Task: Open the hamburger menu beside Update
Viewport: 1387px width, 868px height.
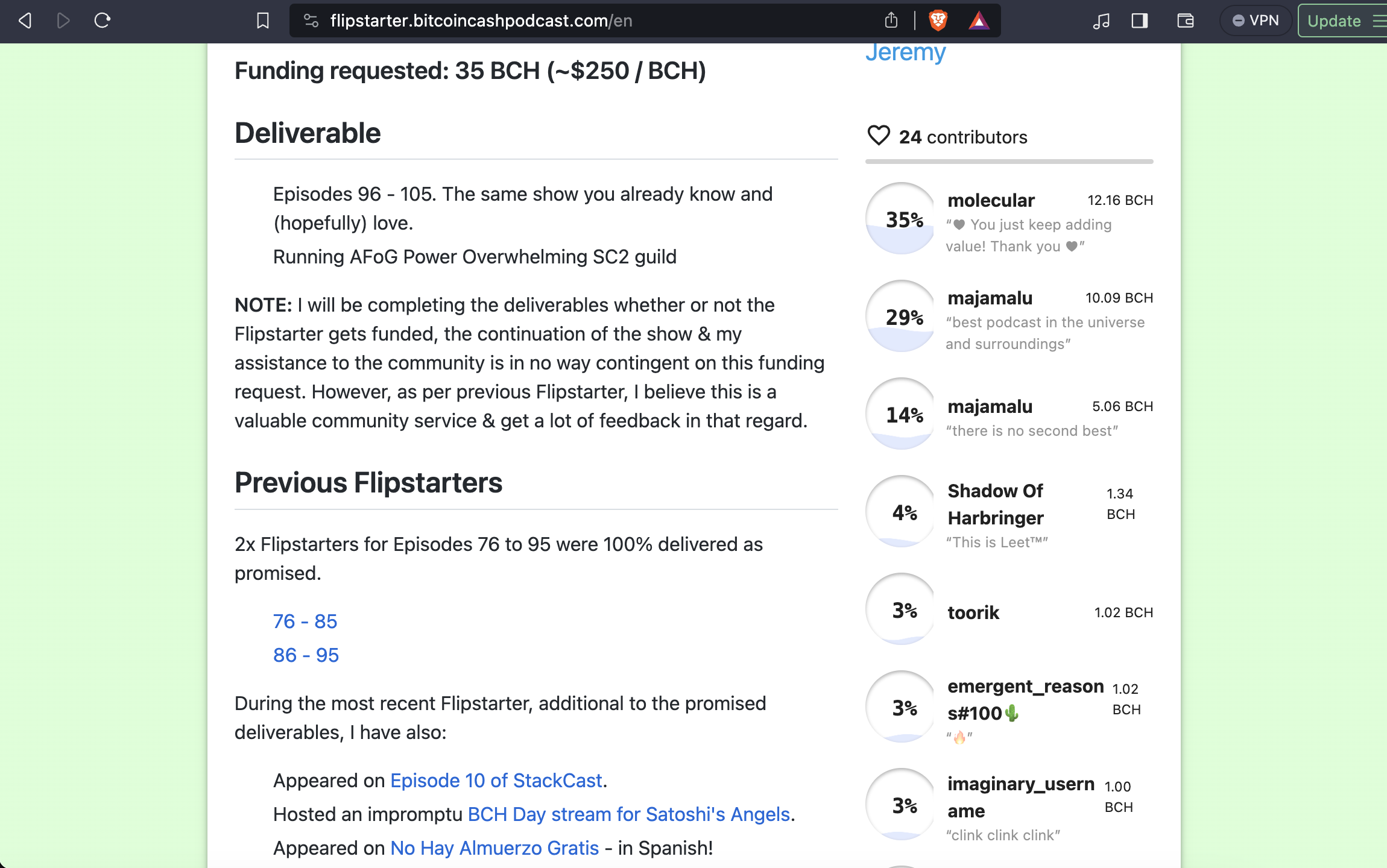Action: (x=1379, y=20)
